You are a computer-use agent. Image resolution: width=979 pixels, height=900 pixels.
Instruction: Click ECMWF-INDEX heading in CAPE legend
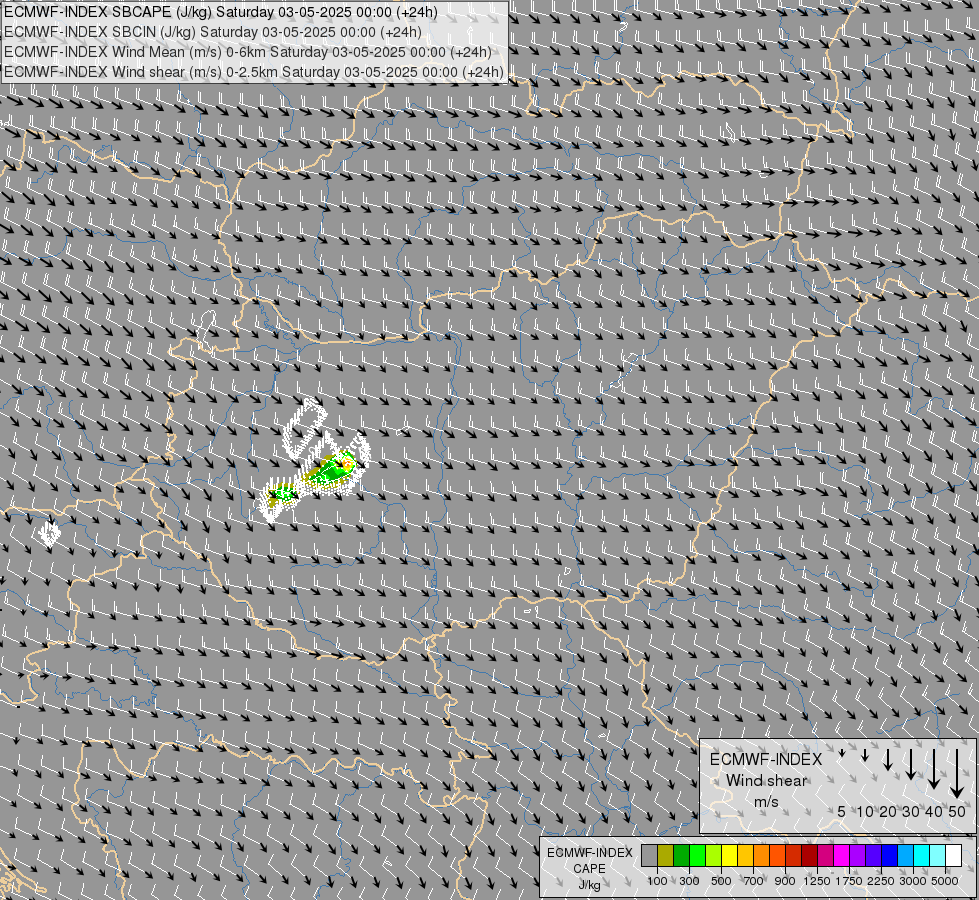tap(589, 853)
